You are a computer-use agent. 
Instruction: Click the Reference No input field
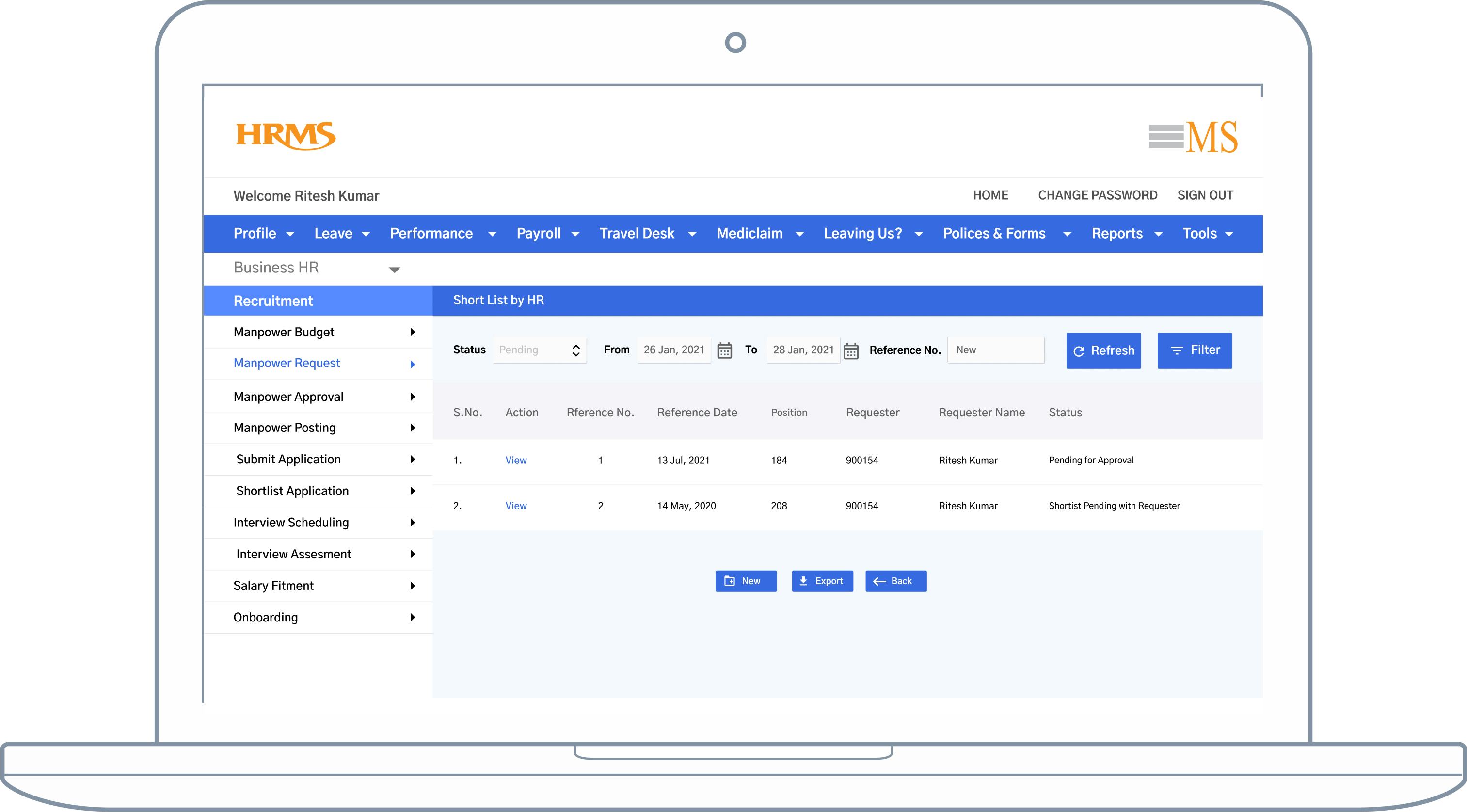pos(995,350)
